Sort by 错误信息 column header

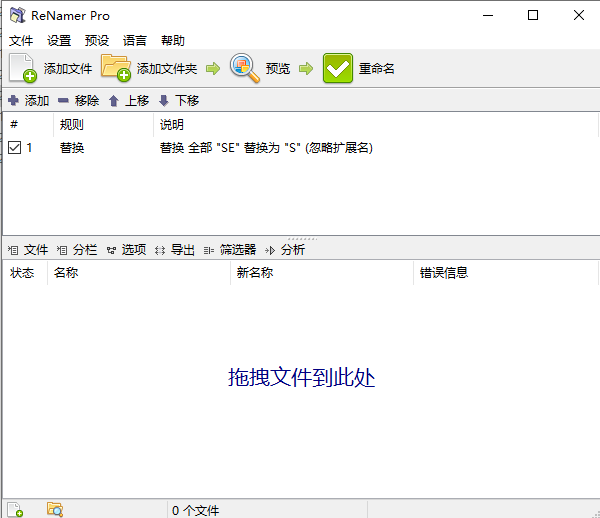coord(506,273)
